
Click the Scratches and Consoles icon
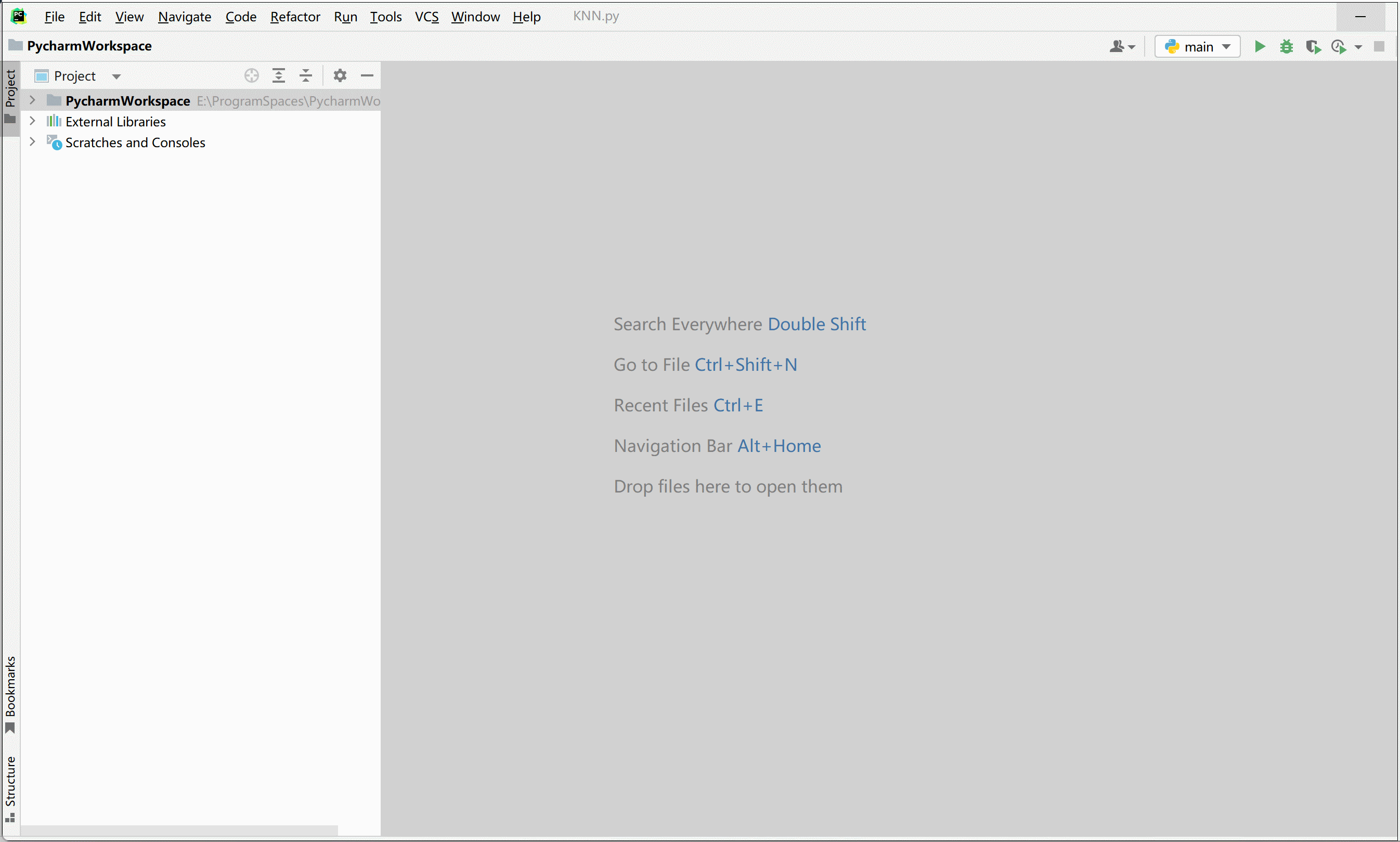click(x=55, y=142)
